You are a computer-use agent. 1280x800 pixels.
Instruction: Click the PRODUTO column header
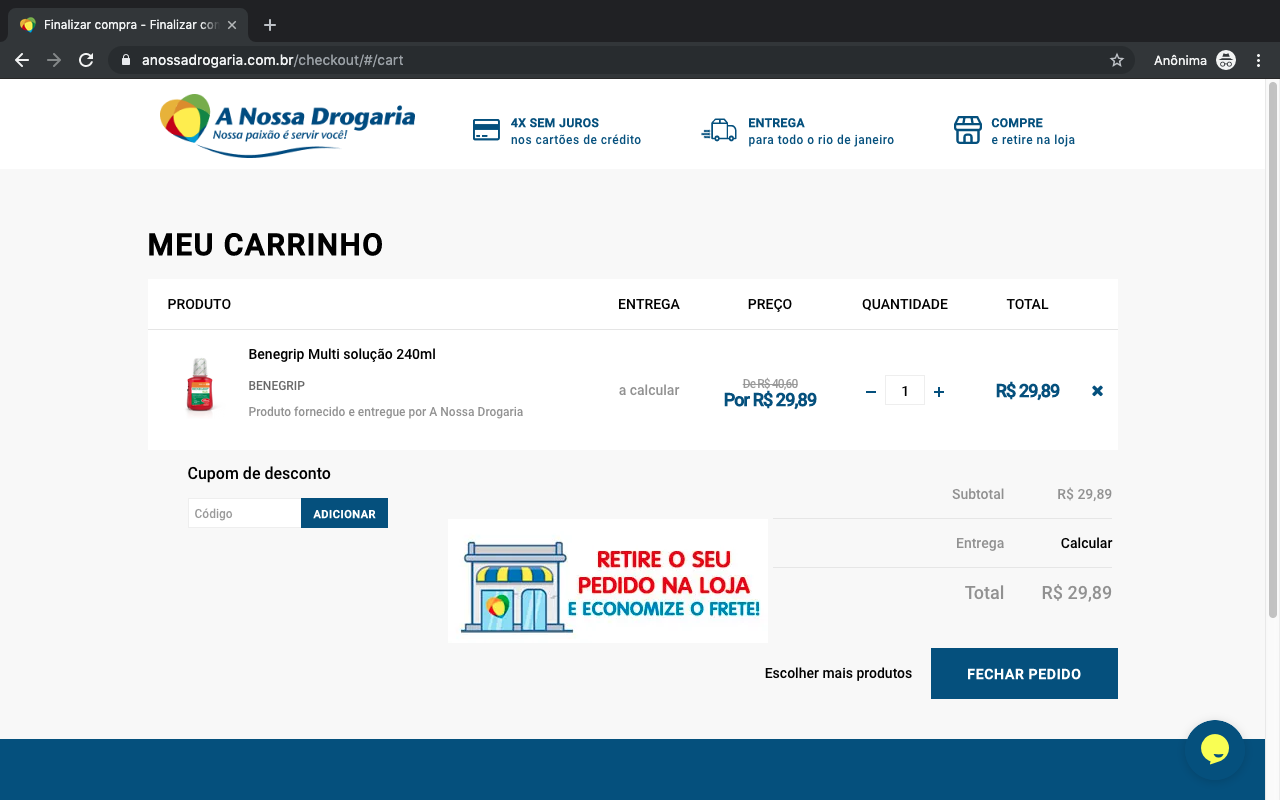199,304
